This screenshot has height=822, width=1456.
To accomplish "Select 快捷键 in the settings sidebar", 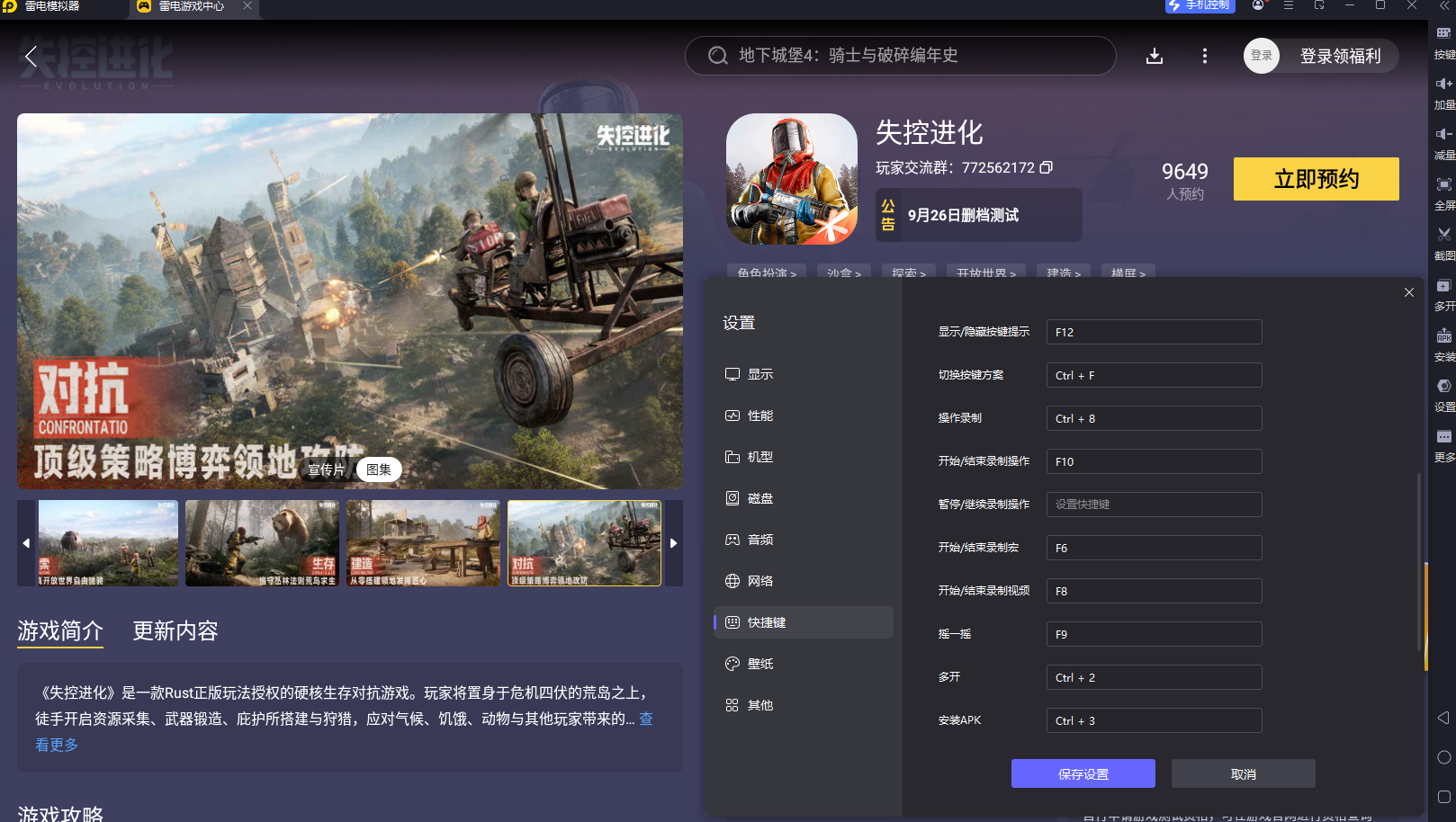I will [804, 622].
